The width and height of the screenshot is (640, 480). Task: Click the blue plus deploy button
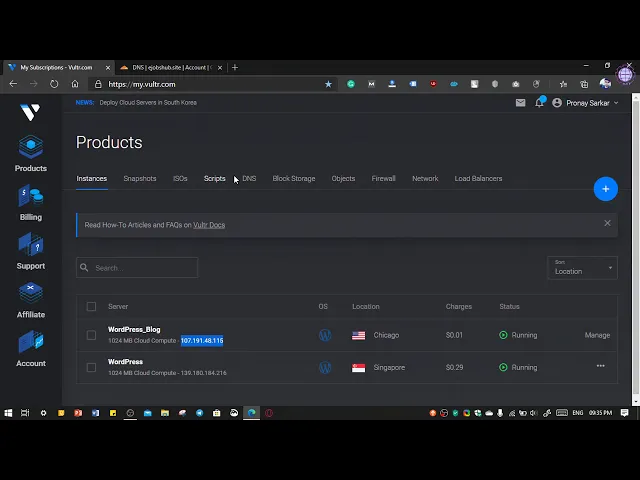(606, 189)
